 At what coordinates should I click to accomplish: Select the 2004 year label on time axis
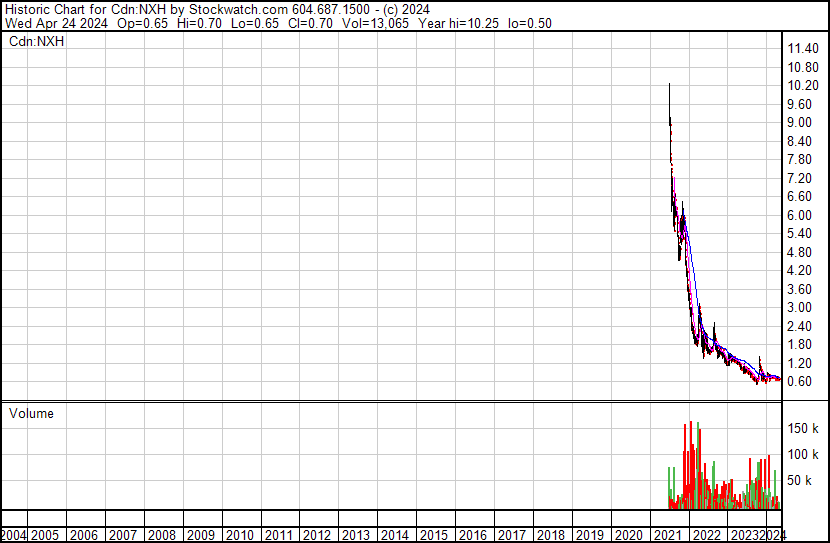pos(14,535)
